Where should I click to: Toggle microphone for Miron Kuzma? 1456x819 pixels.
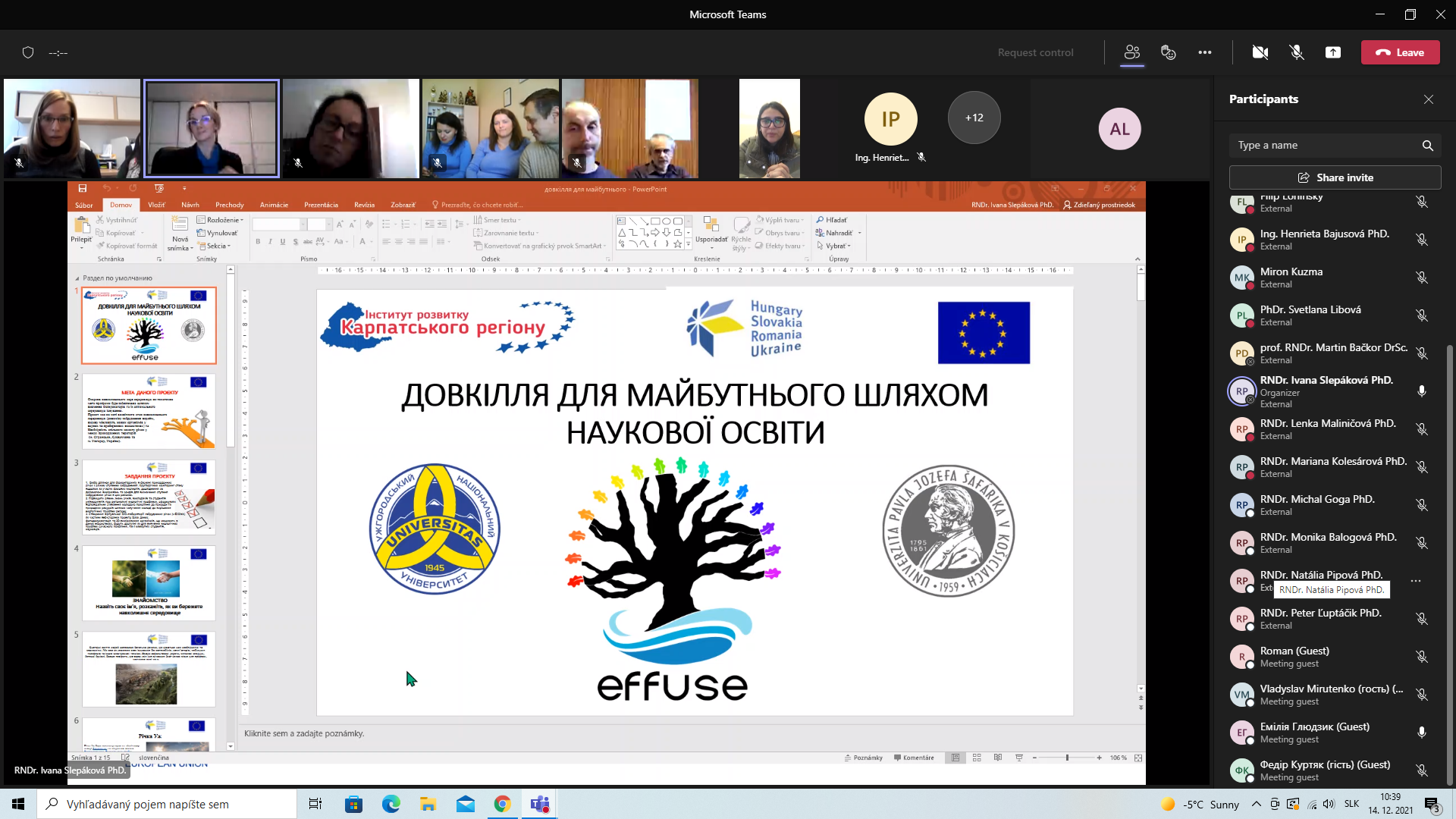pos(1421,278)
